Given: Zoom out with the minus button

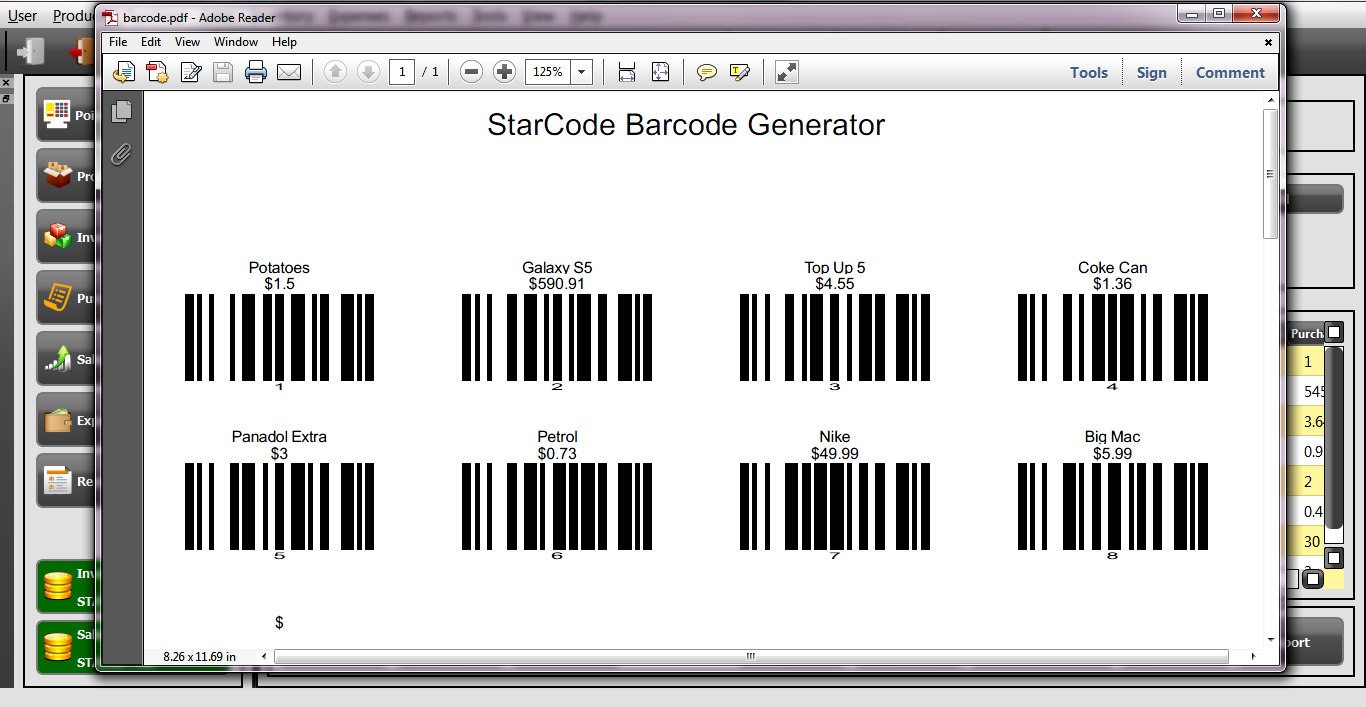Looking at the screenshot, I should (x=472, y=72).
